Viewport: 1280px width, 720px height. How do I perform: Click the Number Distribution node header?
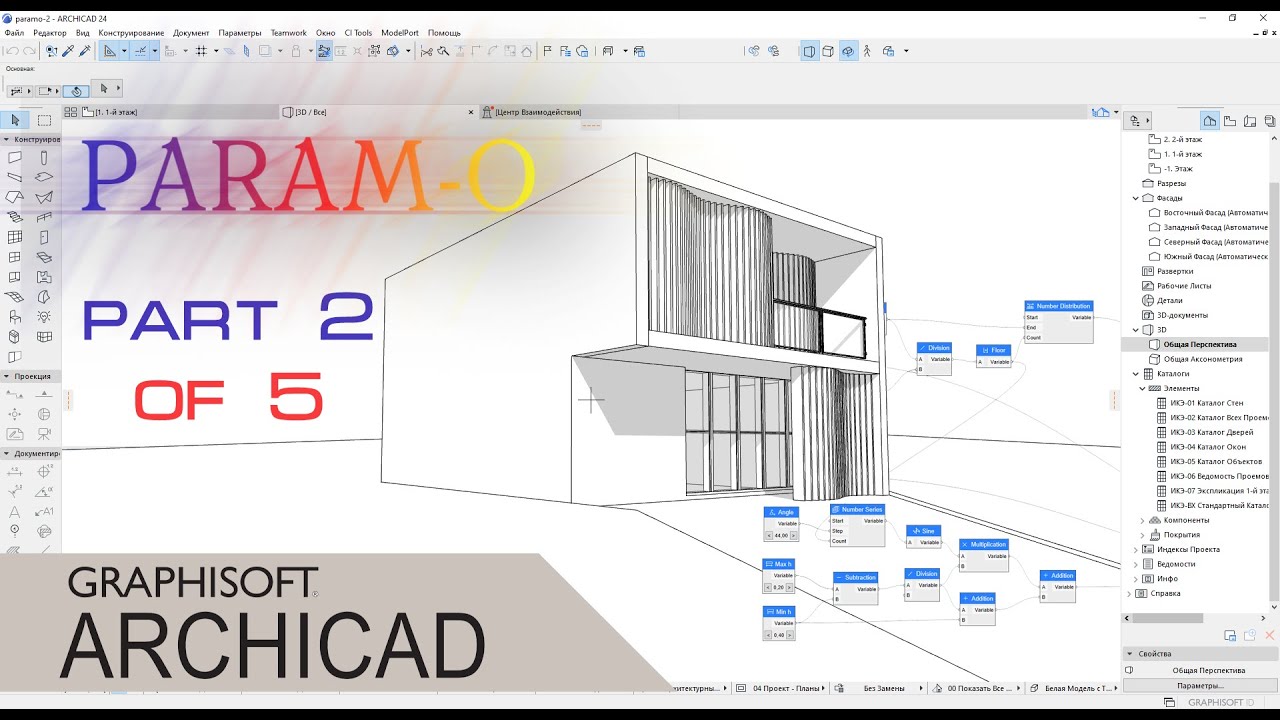[x=1058, y=306]
